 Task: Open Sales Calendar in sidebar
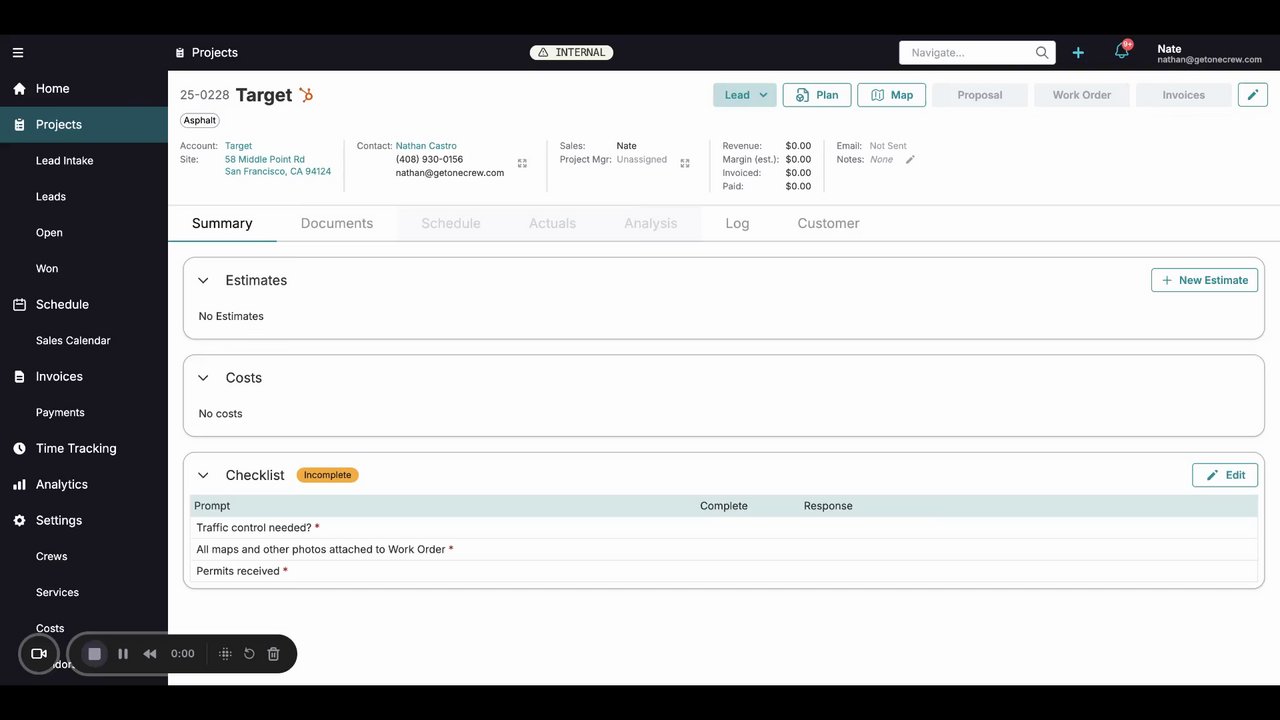73,341
